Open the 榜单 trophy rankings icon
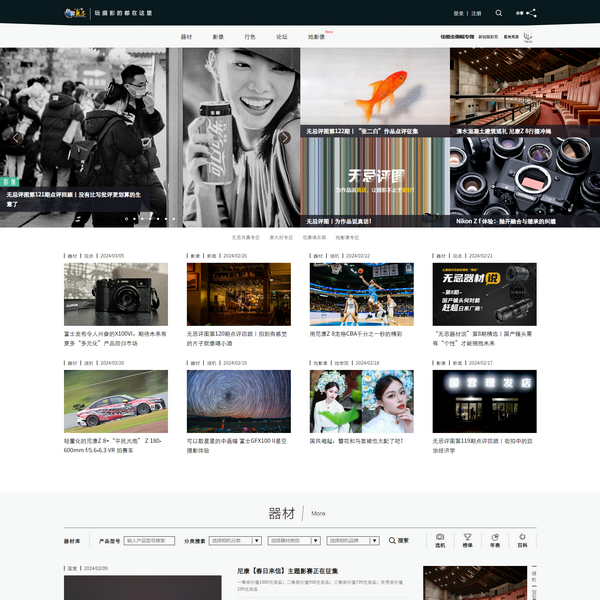This screenshot has width=600, height=600. tap(467, 540)
